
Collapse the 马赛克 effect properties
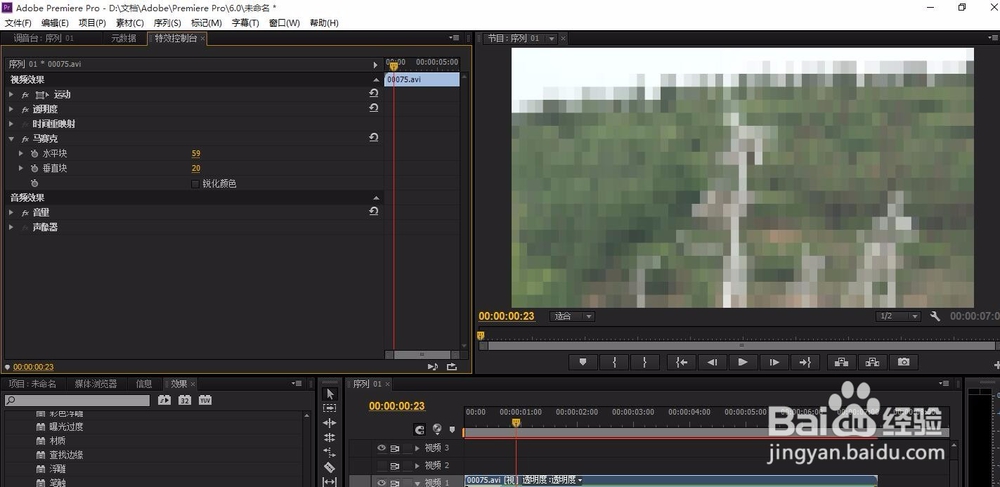point(11,138)
